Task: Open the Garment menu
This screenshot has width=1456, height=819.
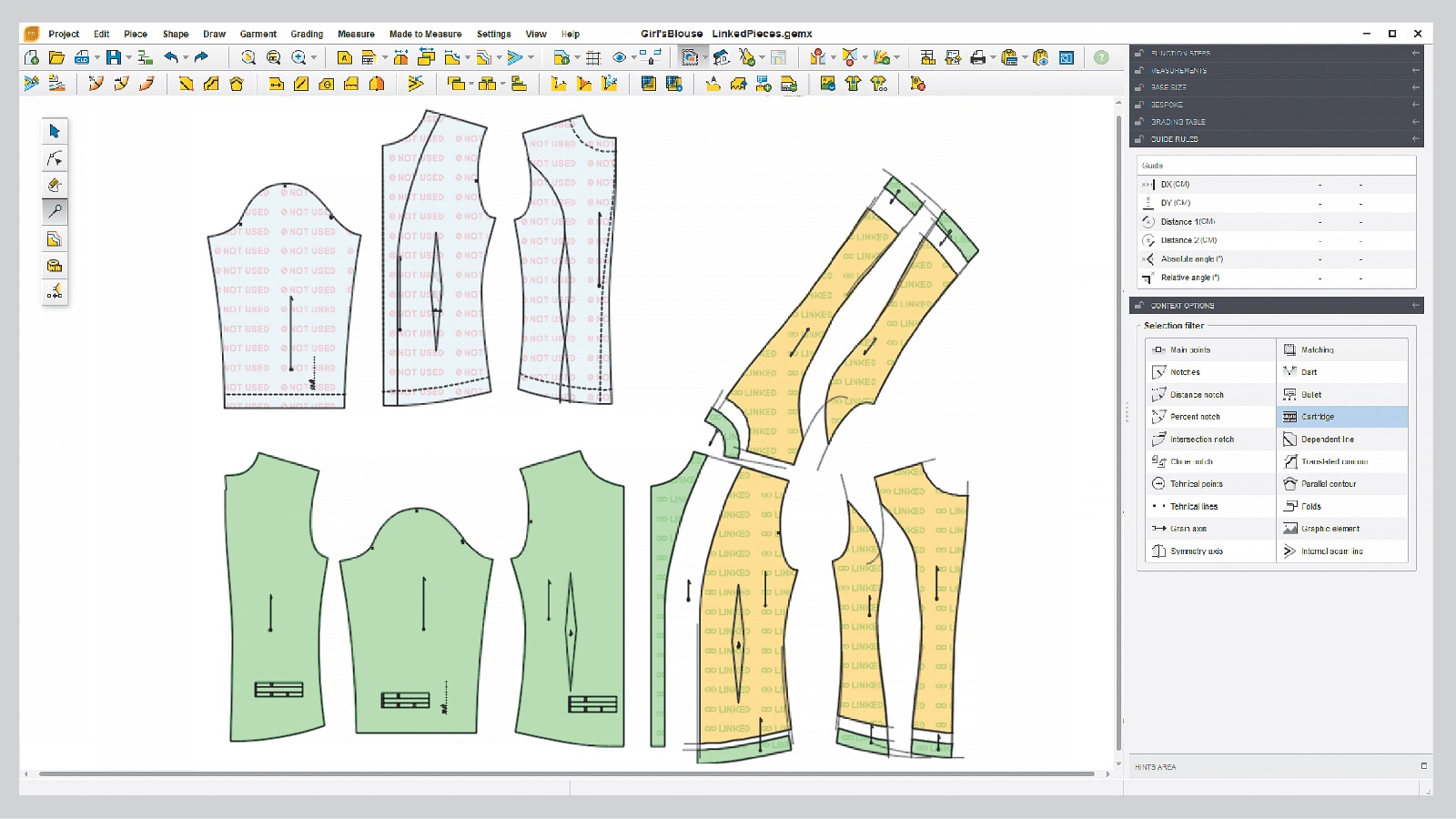Action: [258, 34]
